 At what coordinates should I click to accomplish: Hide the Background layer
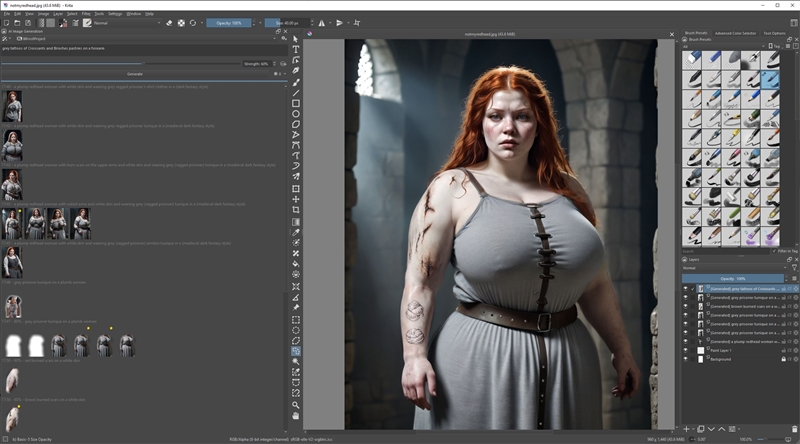(x=686, y=359)
